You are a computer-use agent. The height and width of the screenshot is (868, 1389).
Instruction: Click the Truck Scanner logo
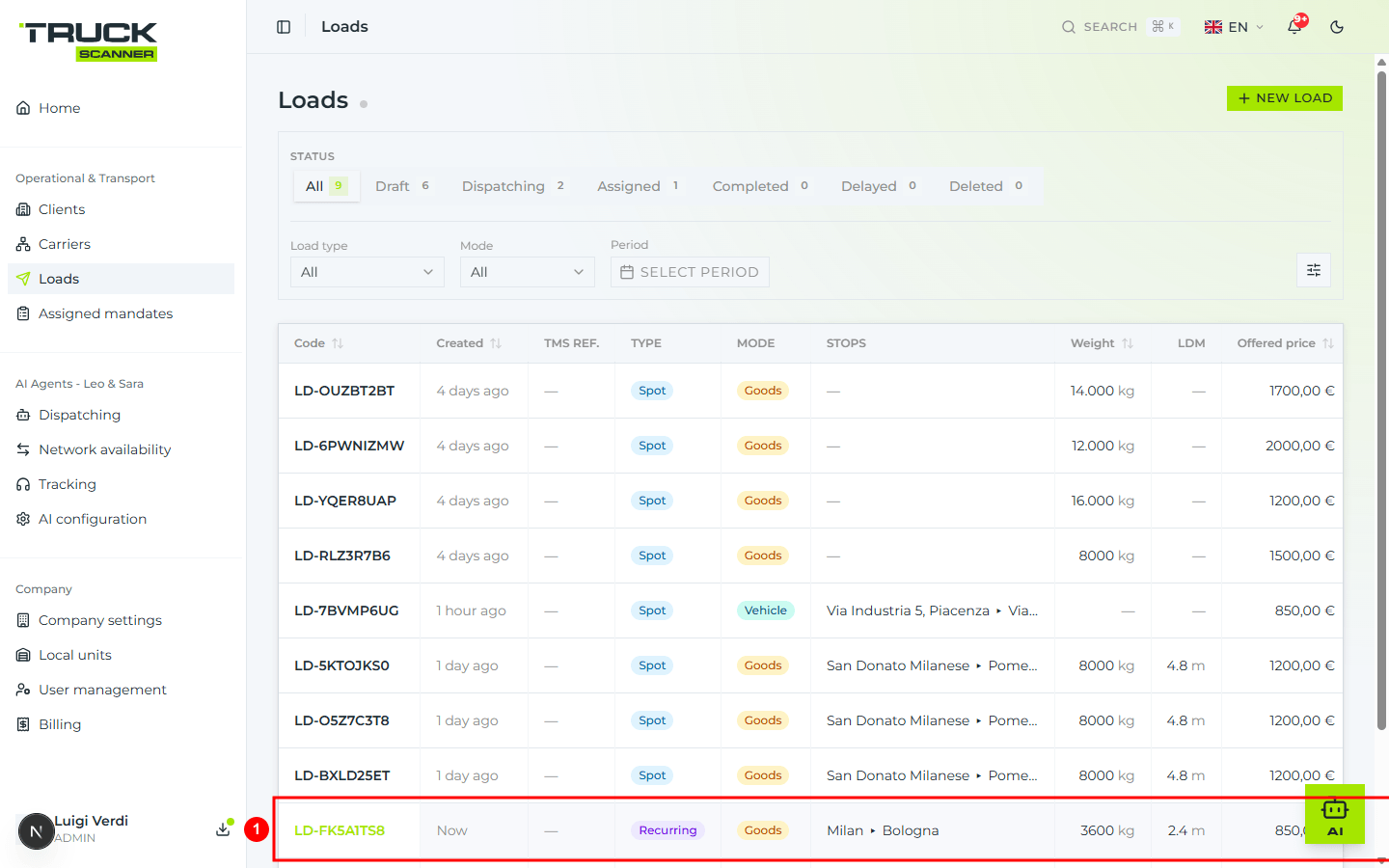click(x=88, y=41)
